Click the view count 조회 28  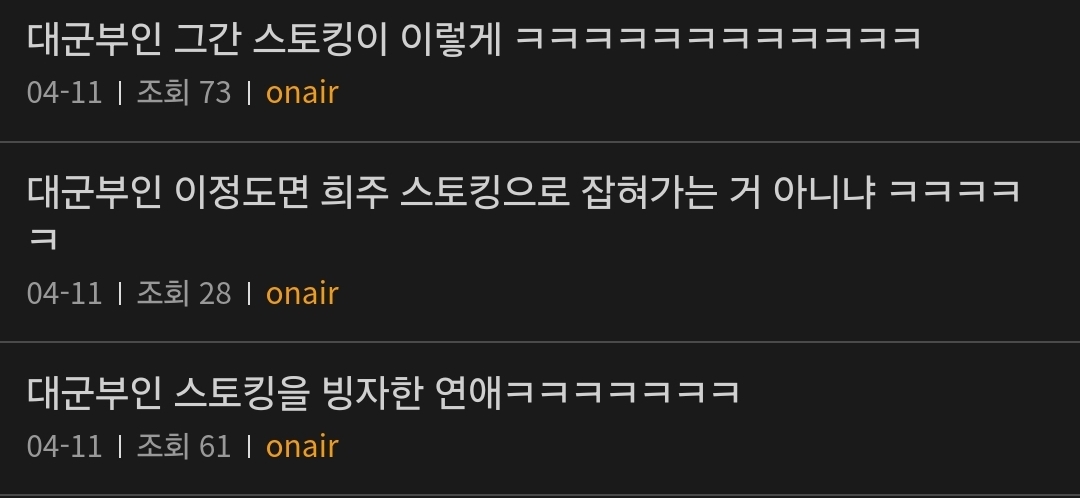184,293
